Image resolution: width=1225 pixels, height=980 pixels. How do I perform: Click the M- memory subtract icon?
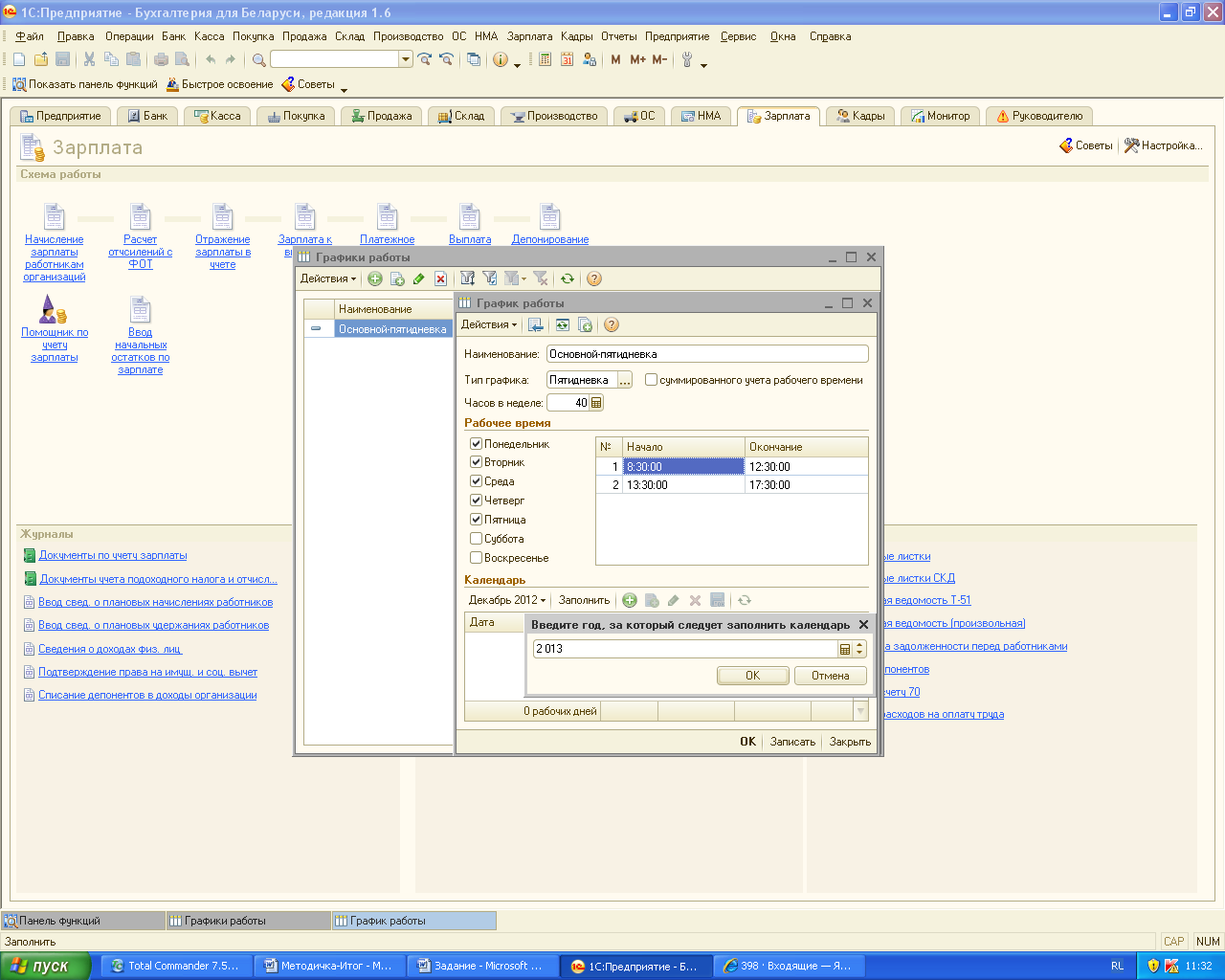(x=659, y=59)
